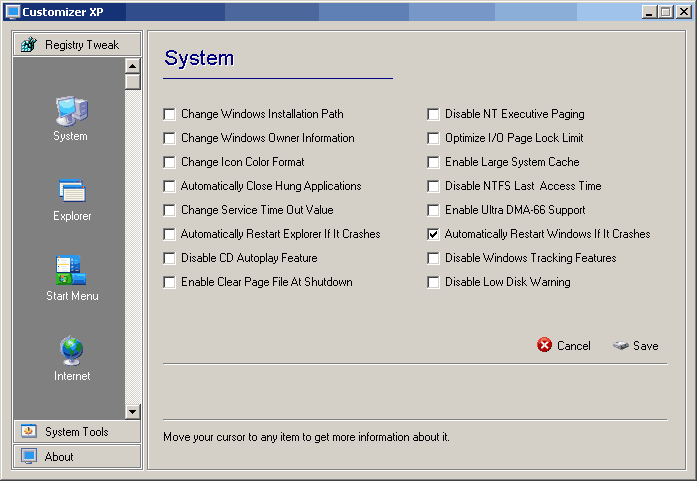This screenshot has width=697, height=481.
Task: Click the Registry Tweak panel icon
Action: 28,45
